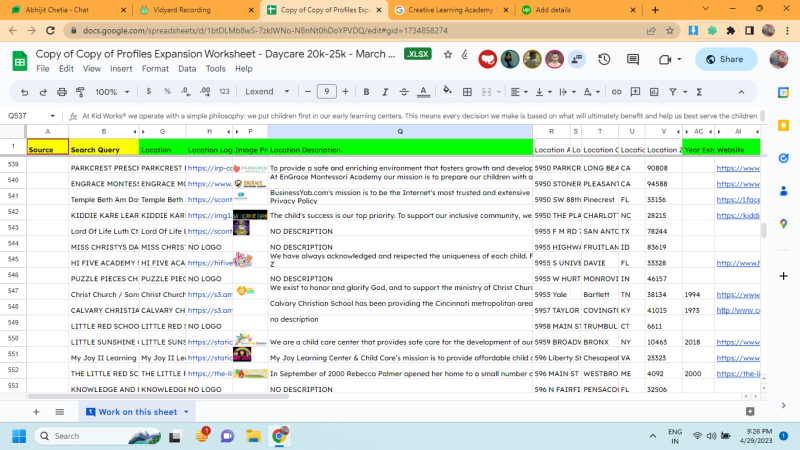
Task: Increase the font size with the plus button
Action: coord(345,92)
